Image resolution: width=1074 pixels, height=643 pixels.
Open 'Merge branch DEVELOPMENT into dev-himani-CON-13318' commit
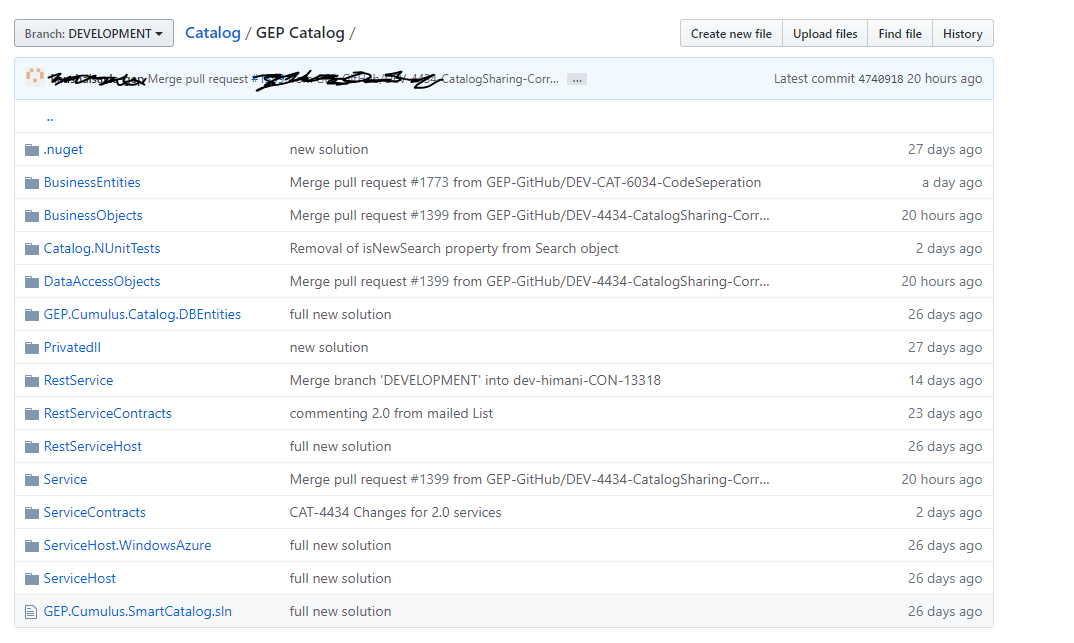point(475,380)
